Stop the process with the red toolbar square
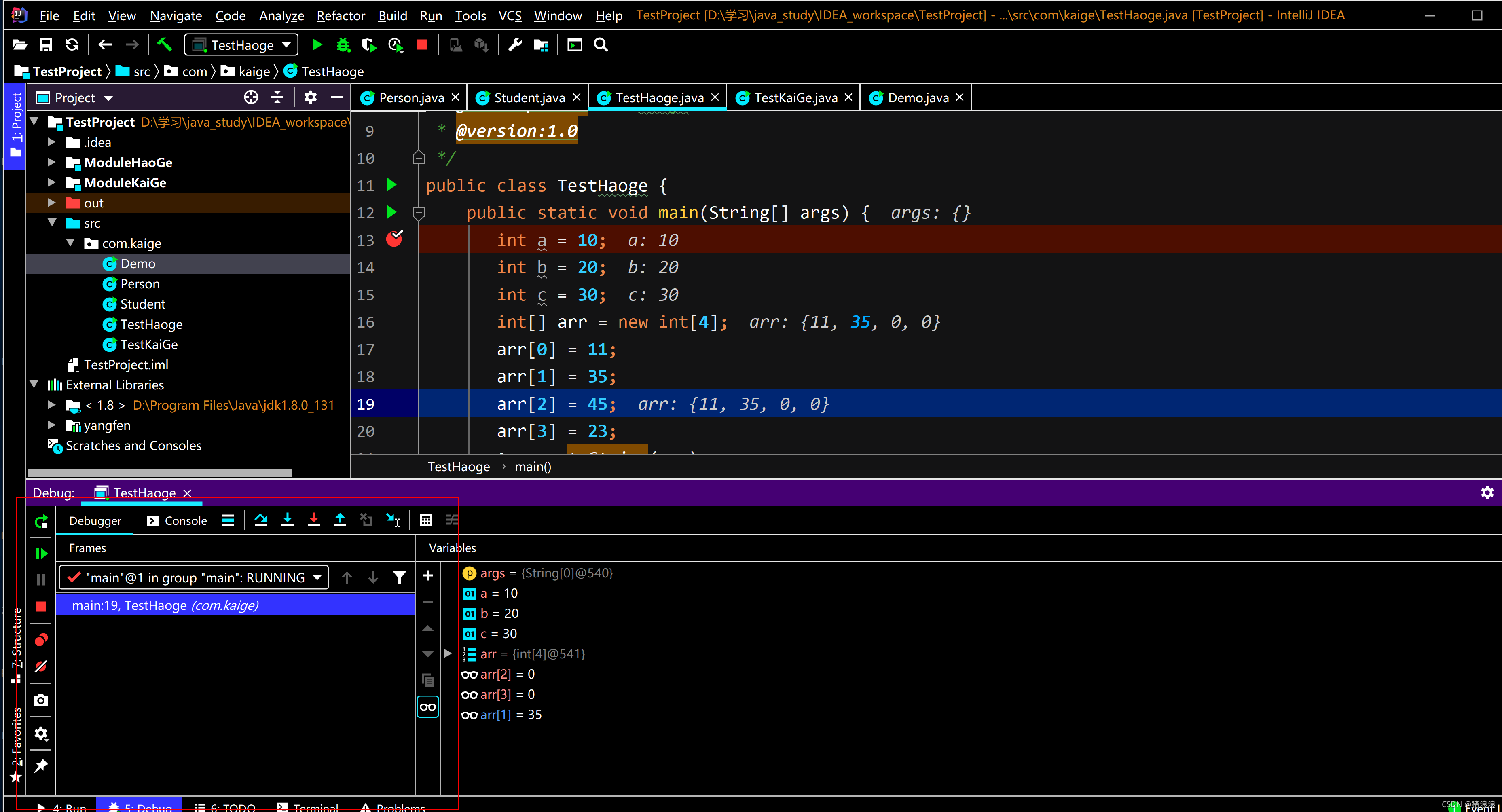 pos(422,45)
